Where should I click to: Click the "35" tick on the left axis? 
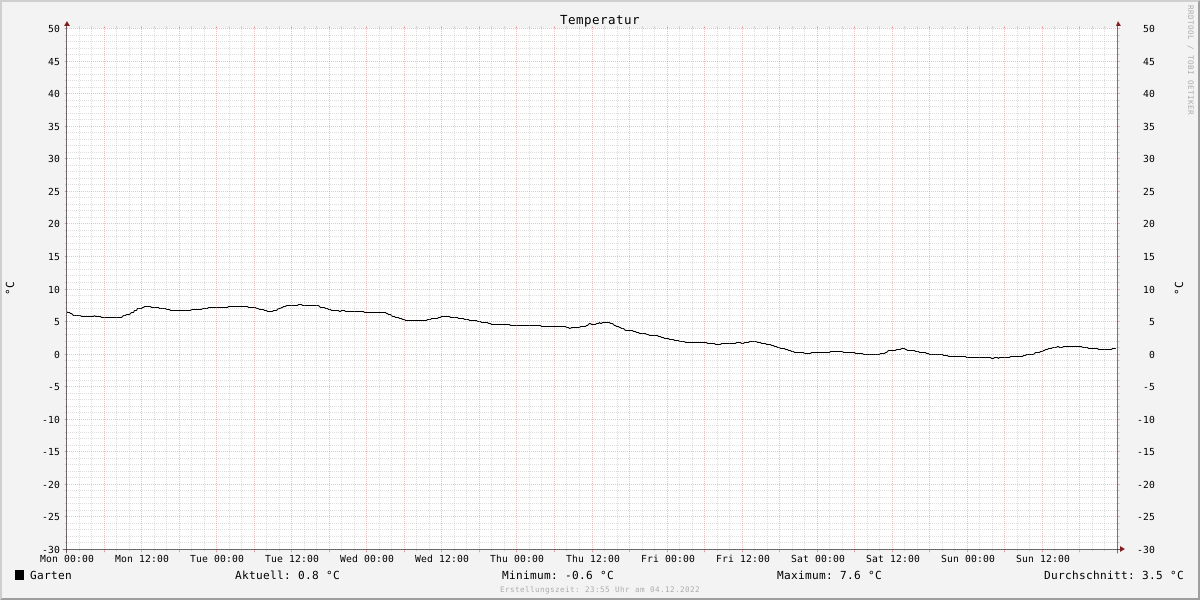point(54,126)
